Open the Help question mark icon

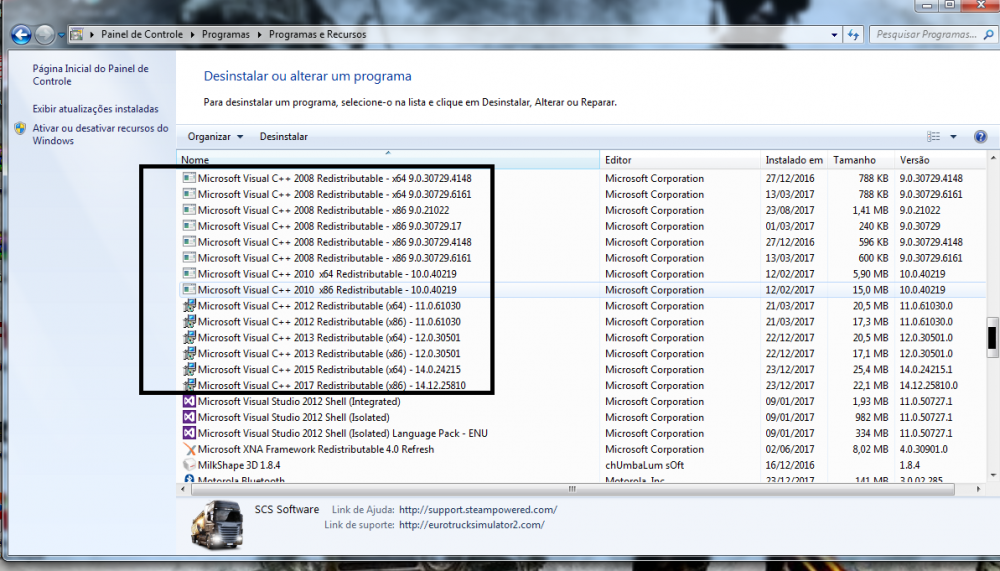click(980, 137)
